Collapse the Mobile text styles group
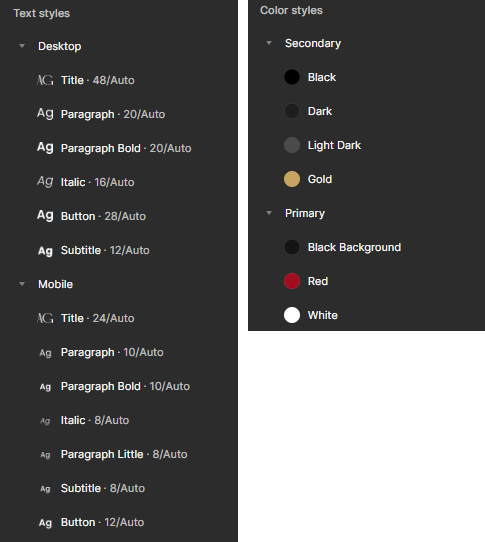485x542 pixels. [22, 284]
